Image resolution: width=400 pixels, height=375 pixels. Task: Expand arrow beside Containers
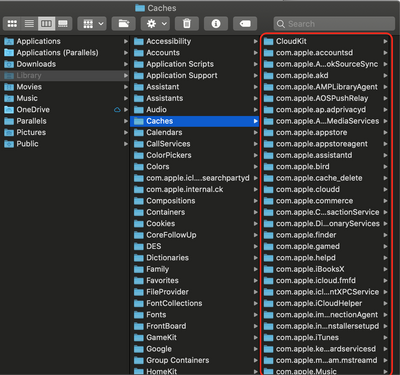point(256,212)
